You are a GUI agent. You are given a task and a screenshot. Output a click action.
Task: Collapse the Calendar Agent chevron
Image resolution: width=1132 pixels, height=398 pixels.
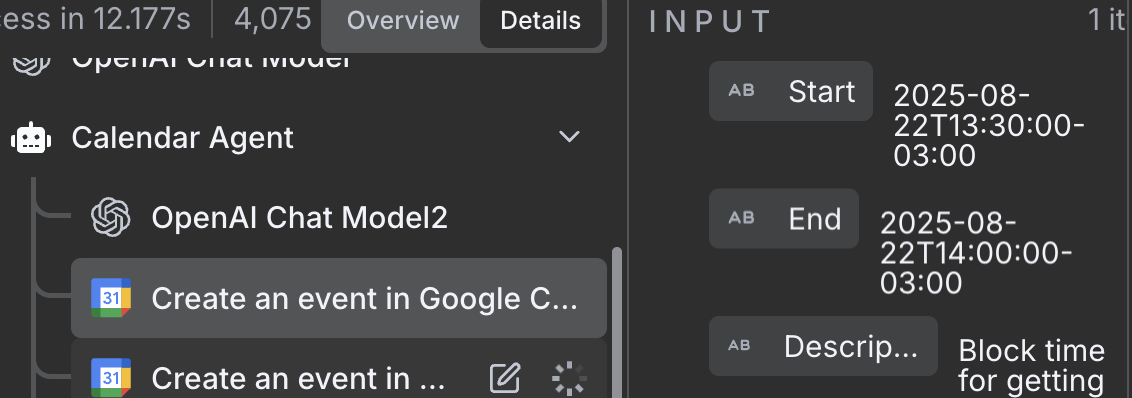pyautogui.click(x=569, y=137)
